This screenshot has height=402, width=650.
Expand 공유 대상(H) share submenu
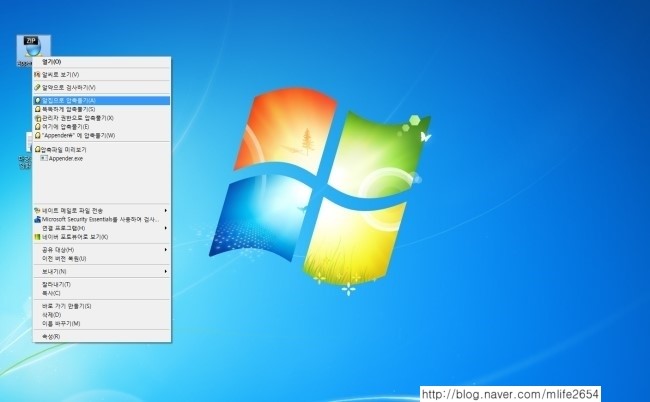tap(102, 249)
